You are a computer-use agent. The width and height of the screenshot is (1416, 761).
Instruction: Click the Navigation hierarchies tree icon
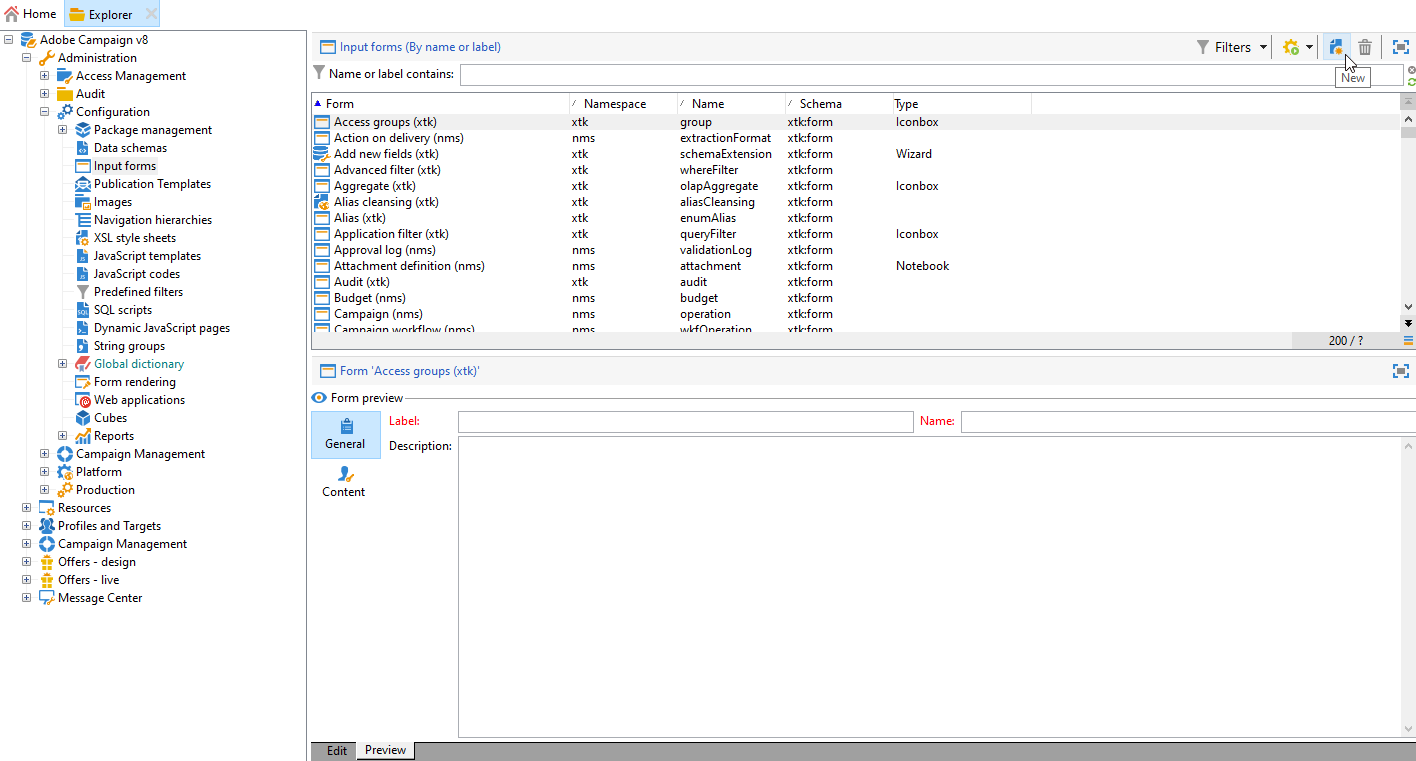[83, 220]
